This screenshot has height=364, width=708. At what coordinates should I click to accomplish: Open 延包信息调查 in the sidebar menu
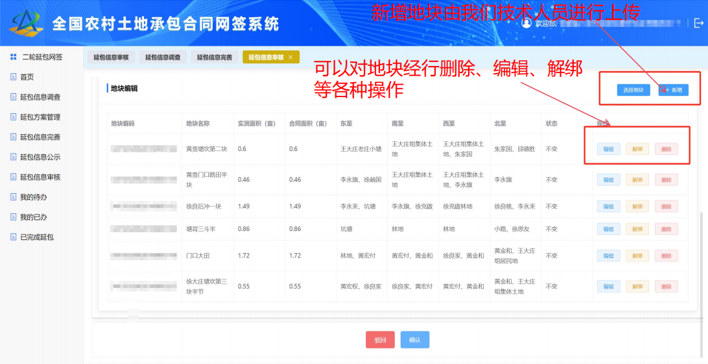(40, 97)
